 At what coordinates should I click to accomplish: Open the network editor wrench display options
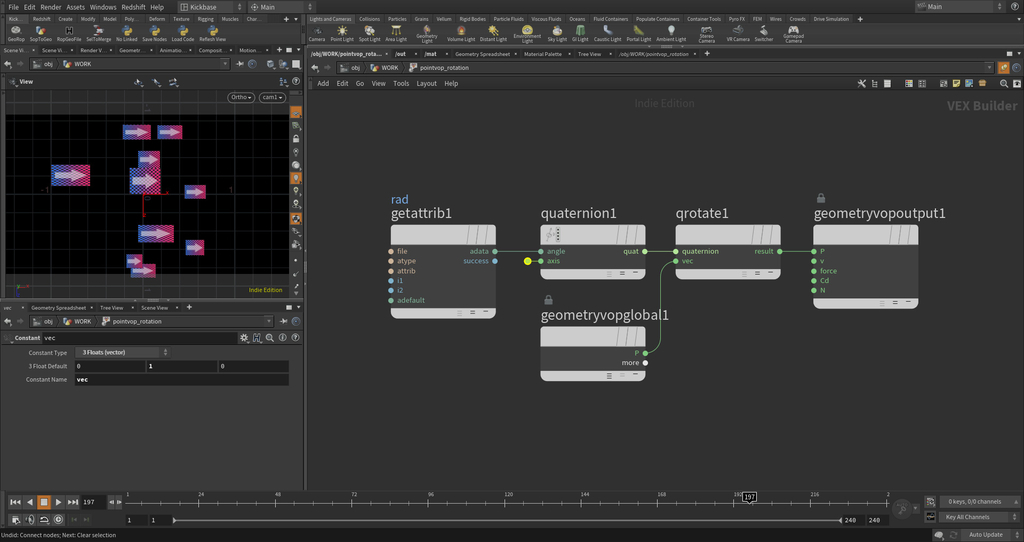pyautogui.click(x=861, y=84)
